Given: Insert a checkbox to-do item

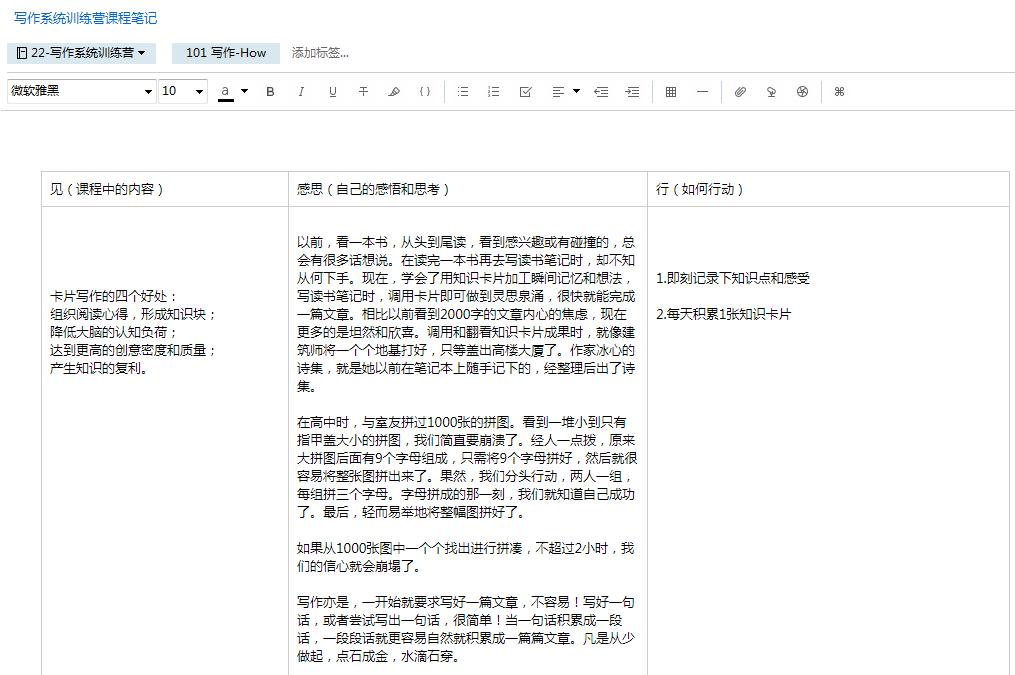Looking at the screenshot, I should point(525,92).
